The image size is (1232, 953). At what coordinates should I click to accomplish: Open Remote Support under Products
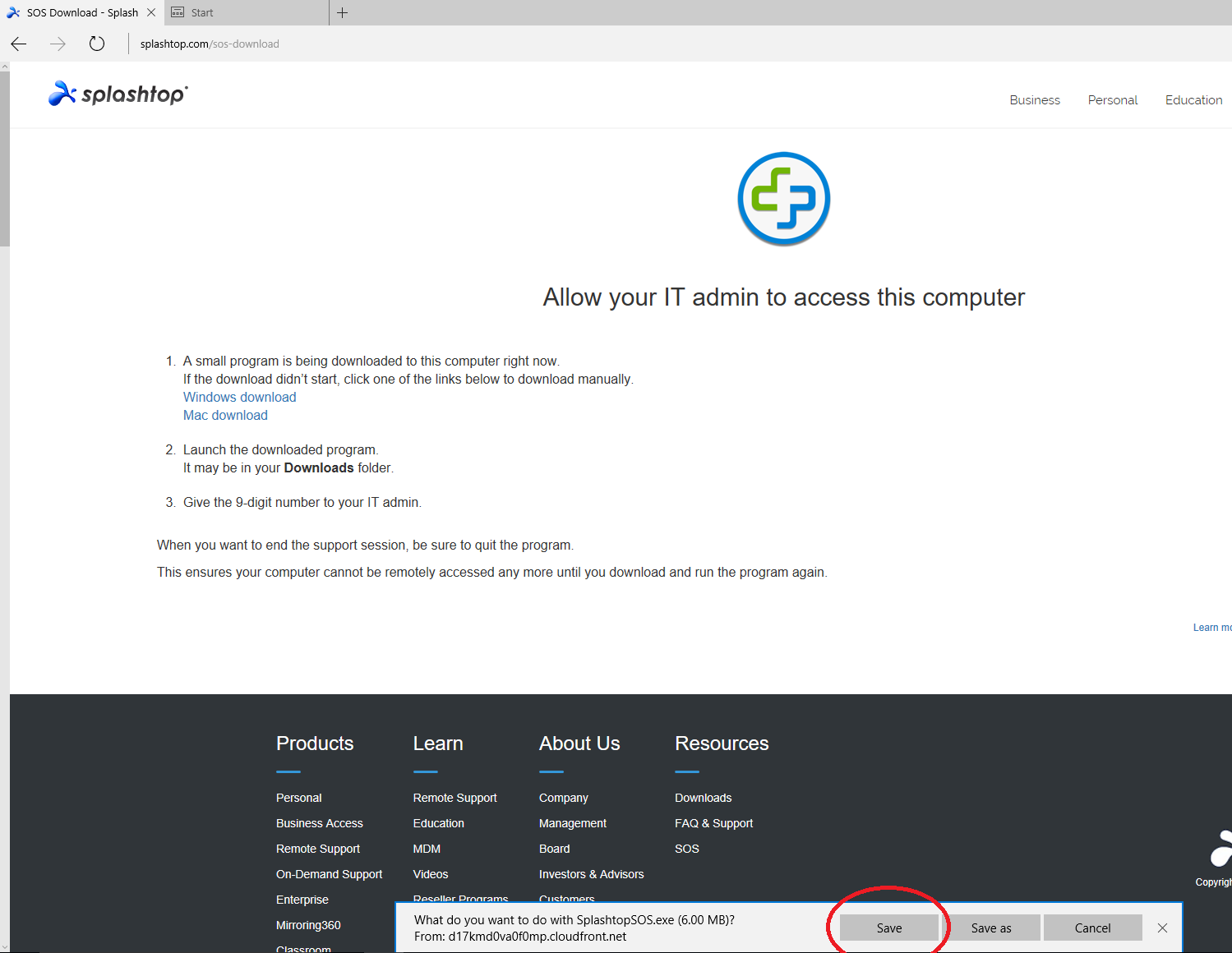tap(318, 849)
